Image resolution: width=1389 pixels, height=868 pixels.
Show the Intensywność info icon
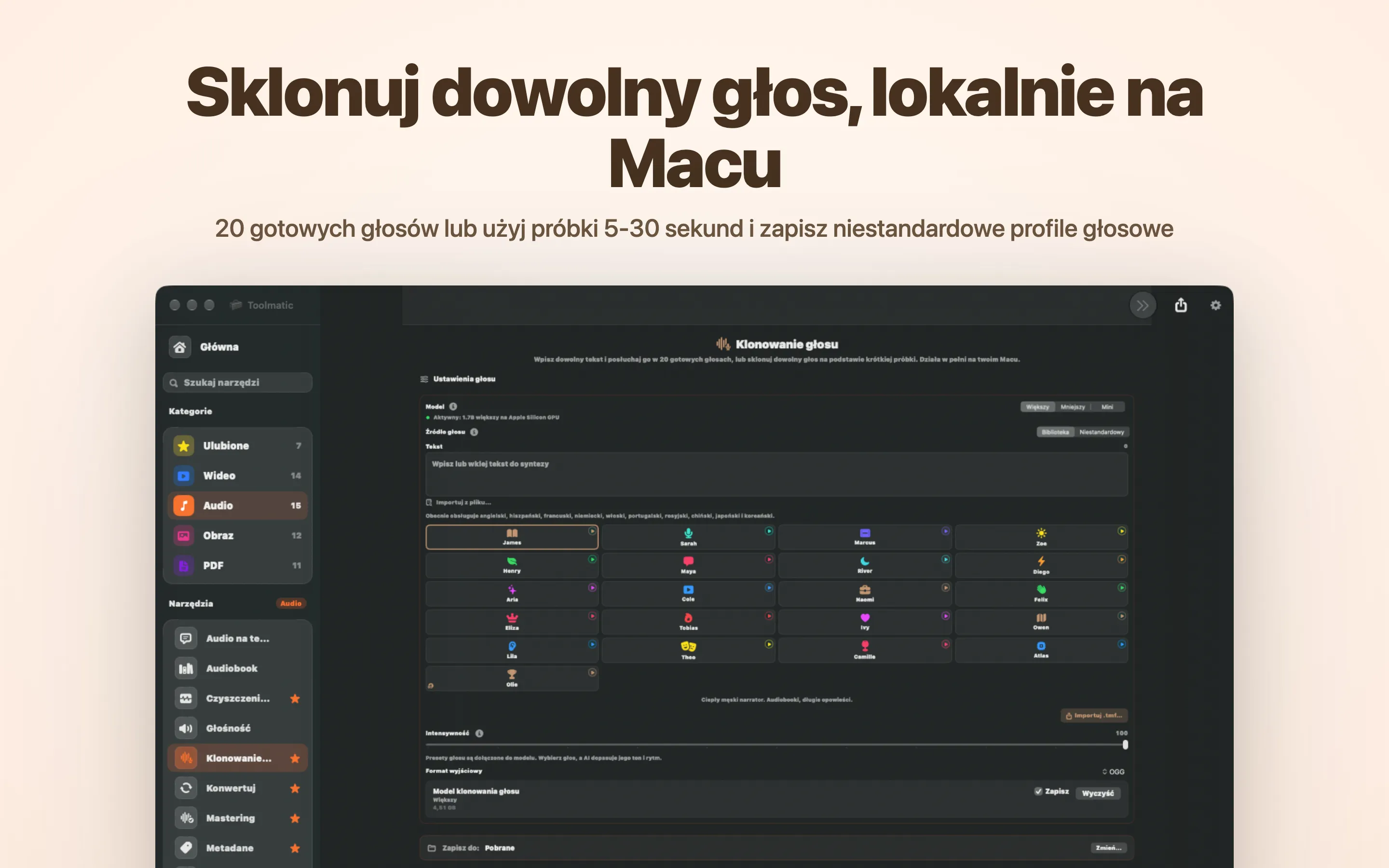479,733
